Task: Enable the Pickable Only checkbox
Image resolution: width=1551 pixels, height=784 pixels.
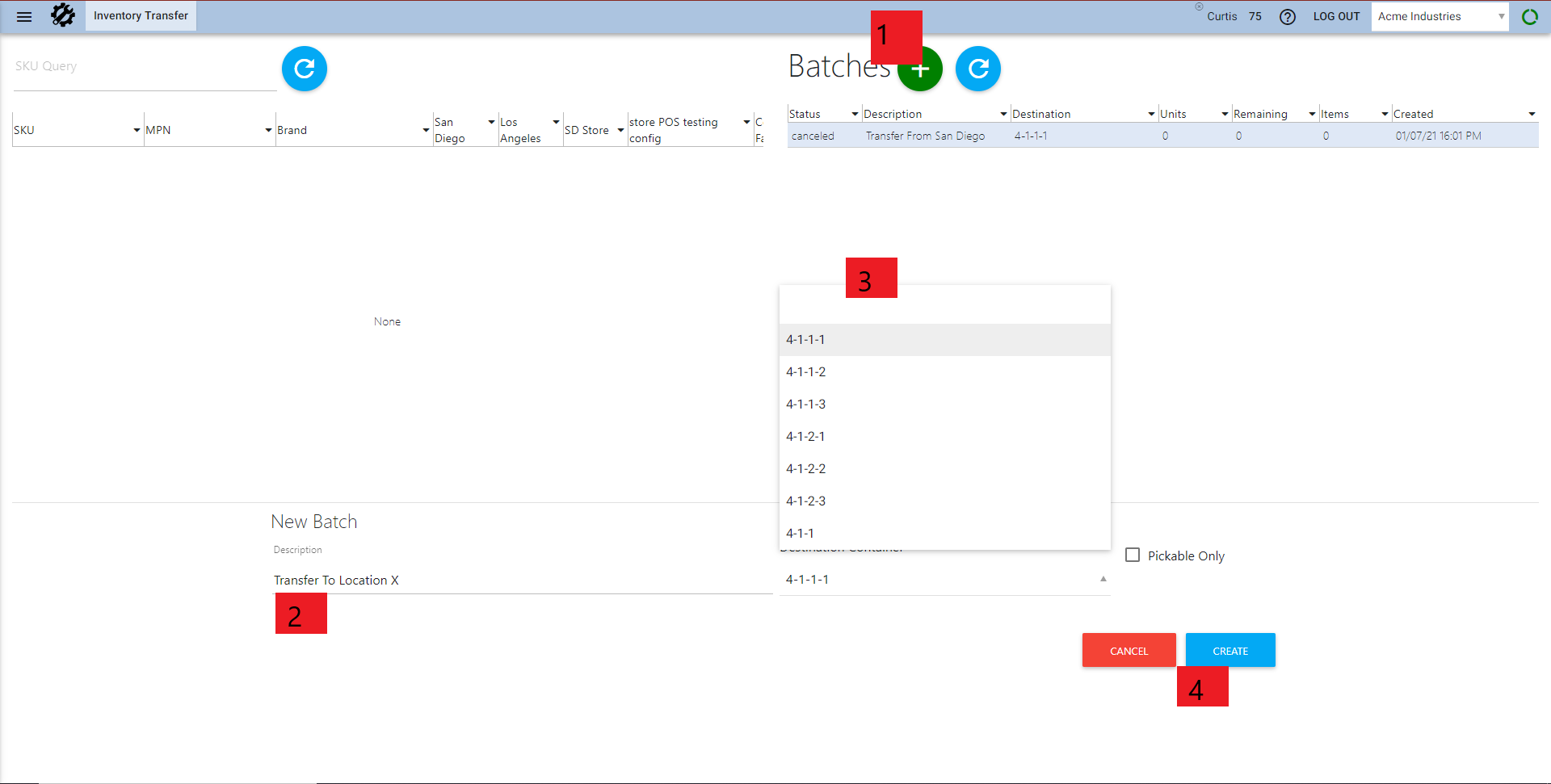Action: click(x=1133, y=556)
